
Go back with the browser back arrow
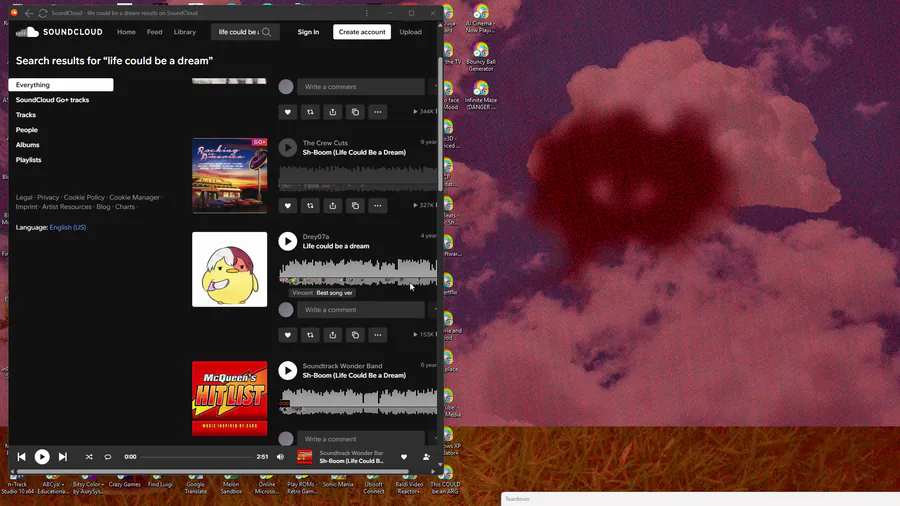[29, 13]
